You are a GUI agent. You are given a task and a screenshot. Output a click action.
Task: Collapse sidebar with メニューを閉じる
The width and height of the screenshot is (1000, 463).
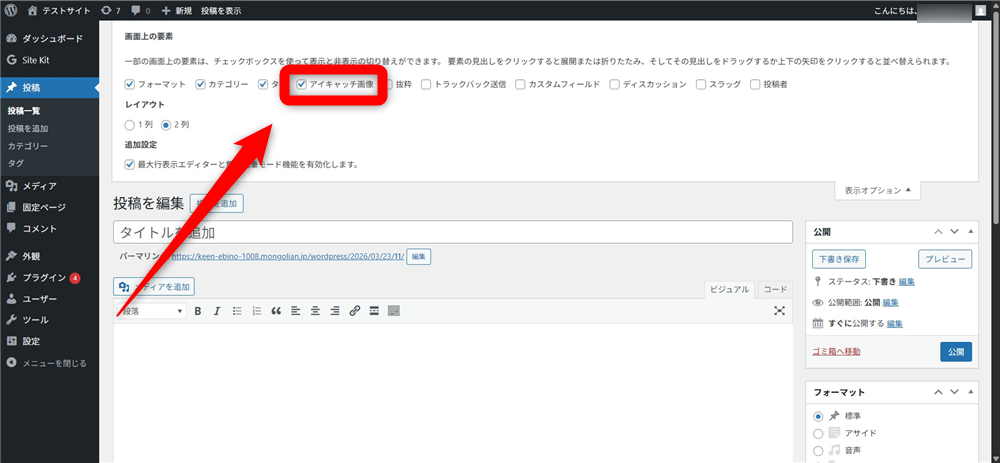pos(50,363)
